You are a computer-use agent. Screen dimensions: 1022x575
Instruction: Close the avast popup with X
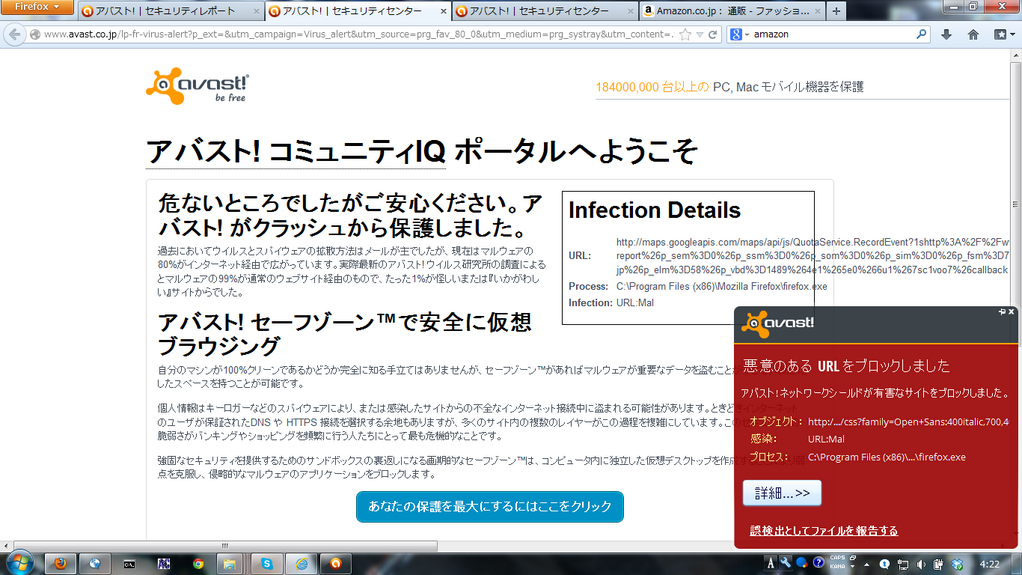[1012, 312]
